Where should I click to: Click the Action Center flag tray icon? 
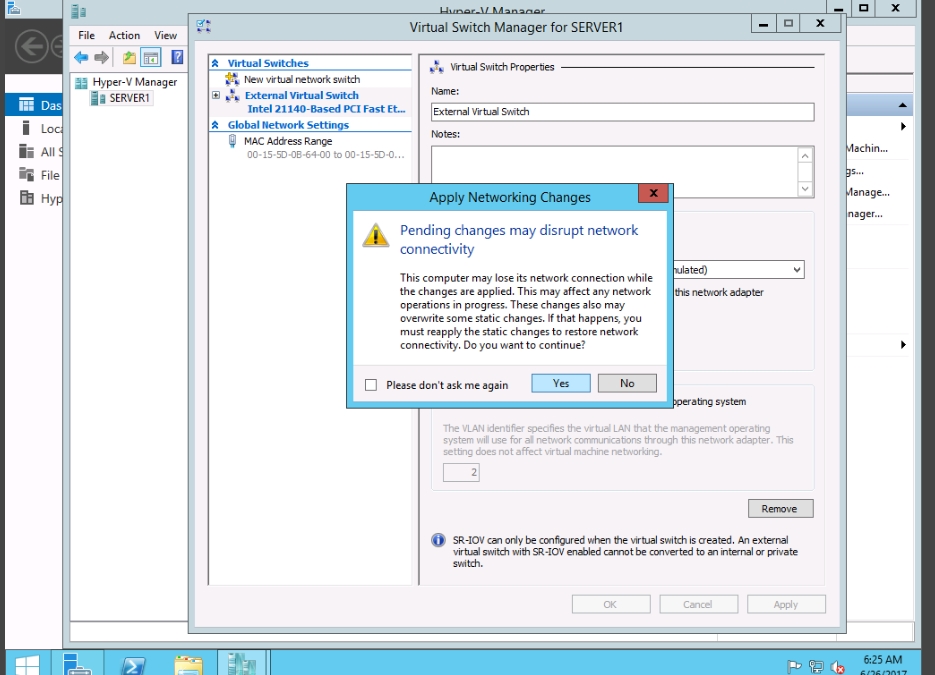point(794,666)
